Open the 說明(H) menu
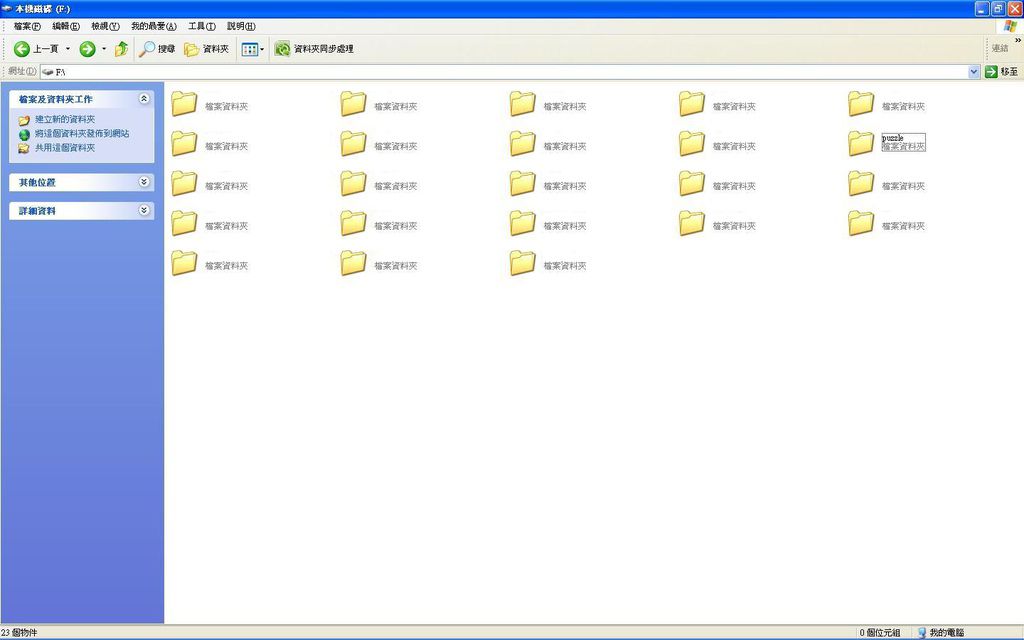This screenshot has width=1024, height=640. tap(241, 26)
